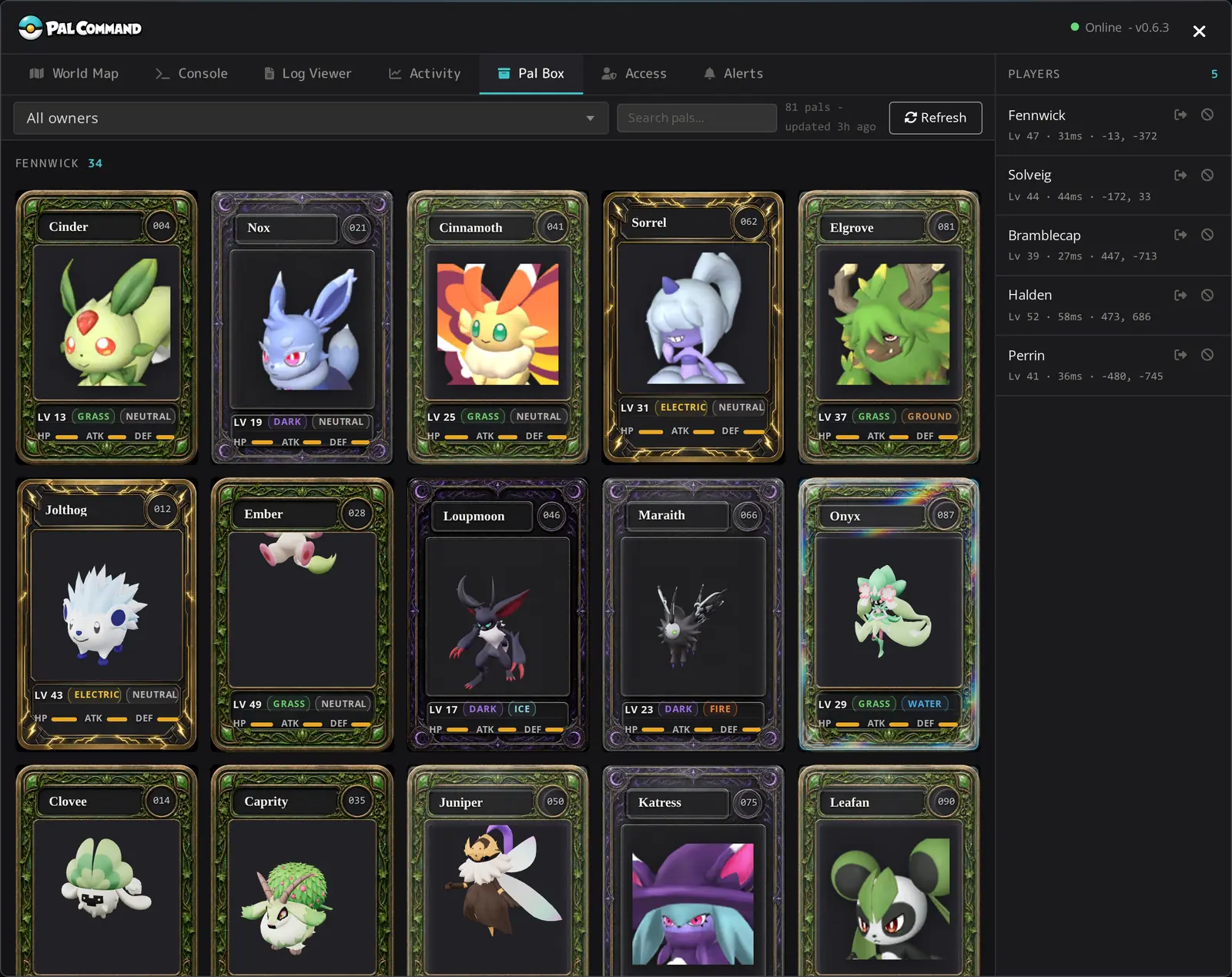The image size is (1232, 977).
Task: Click Ember's GRASS type tag
Action: point(289,704)
